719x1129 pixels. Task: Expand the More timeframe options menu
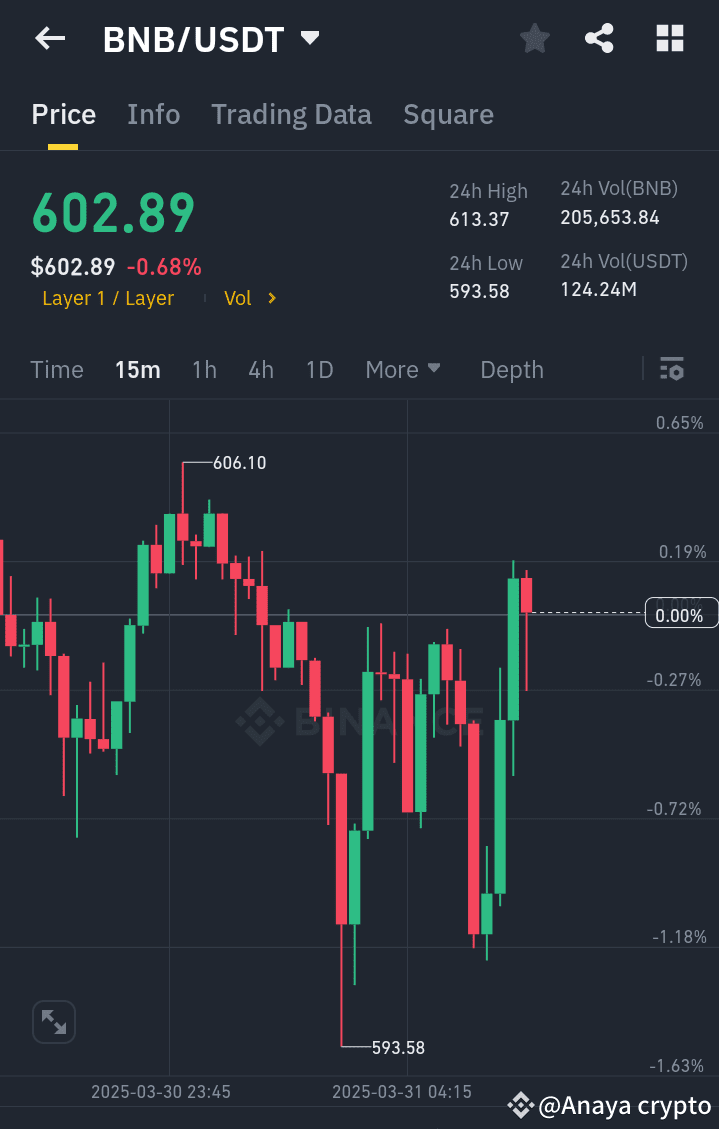(x=403, y=369)
